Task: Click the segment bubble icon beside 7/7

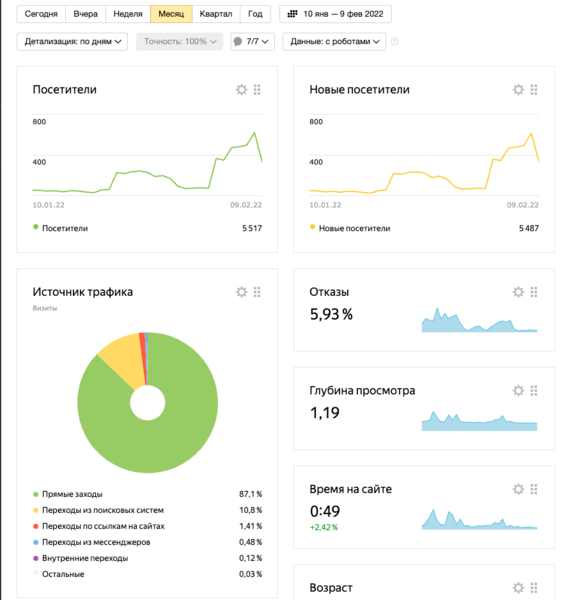Action: coord(238,41)
